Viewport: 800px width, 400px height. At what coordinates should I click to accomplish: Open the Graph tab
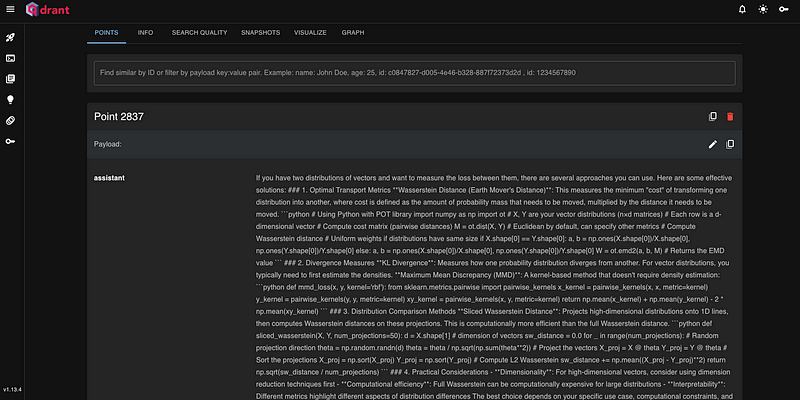pos(353,32)
